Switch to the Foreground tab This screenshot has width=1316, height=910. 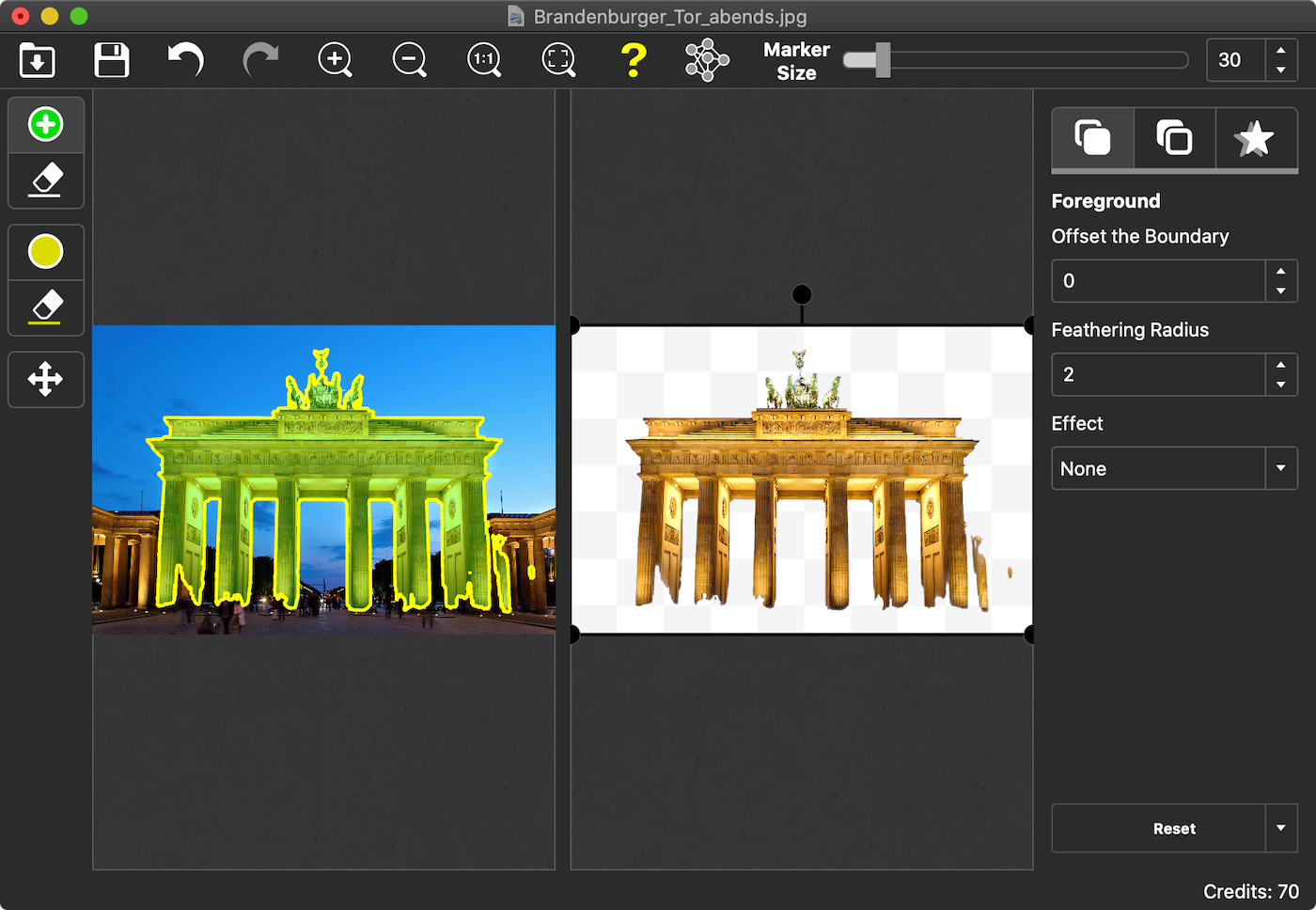[1092, 139]
